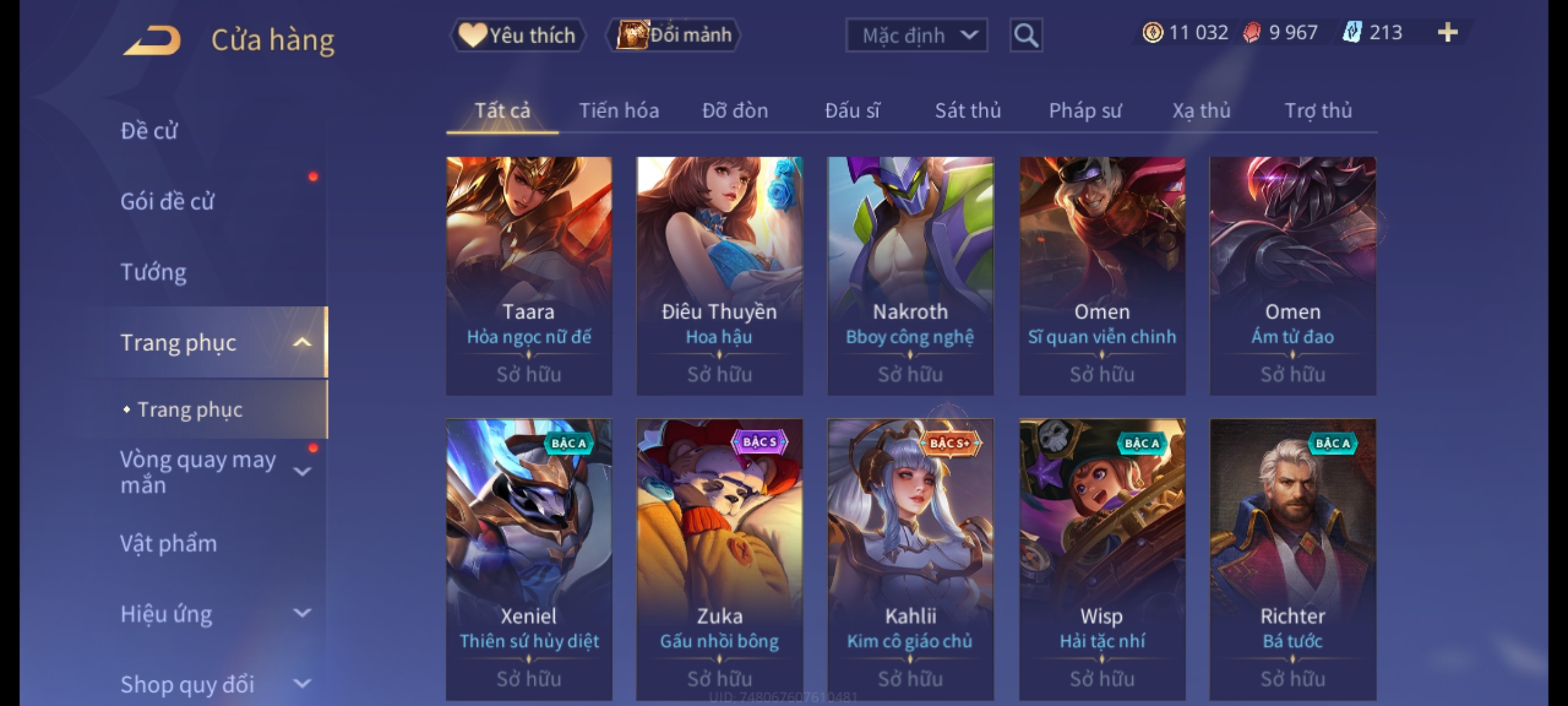1568x706 pixels.
Task: Select Zuka Gấu nhồi bông skin card
Action: [719, 560]
